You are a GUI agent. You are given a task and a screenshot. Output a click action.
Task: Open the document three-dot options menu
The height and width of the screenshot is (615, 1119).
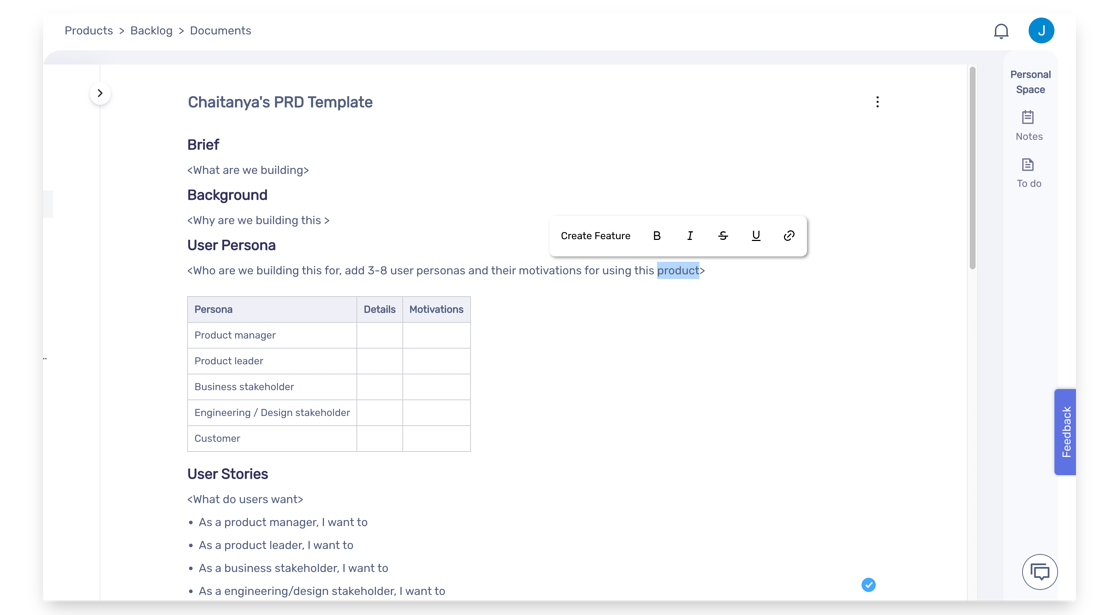coord(877,102)
